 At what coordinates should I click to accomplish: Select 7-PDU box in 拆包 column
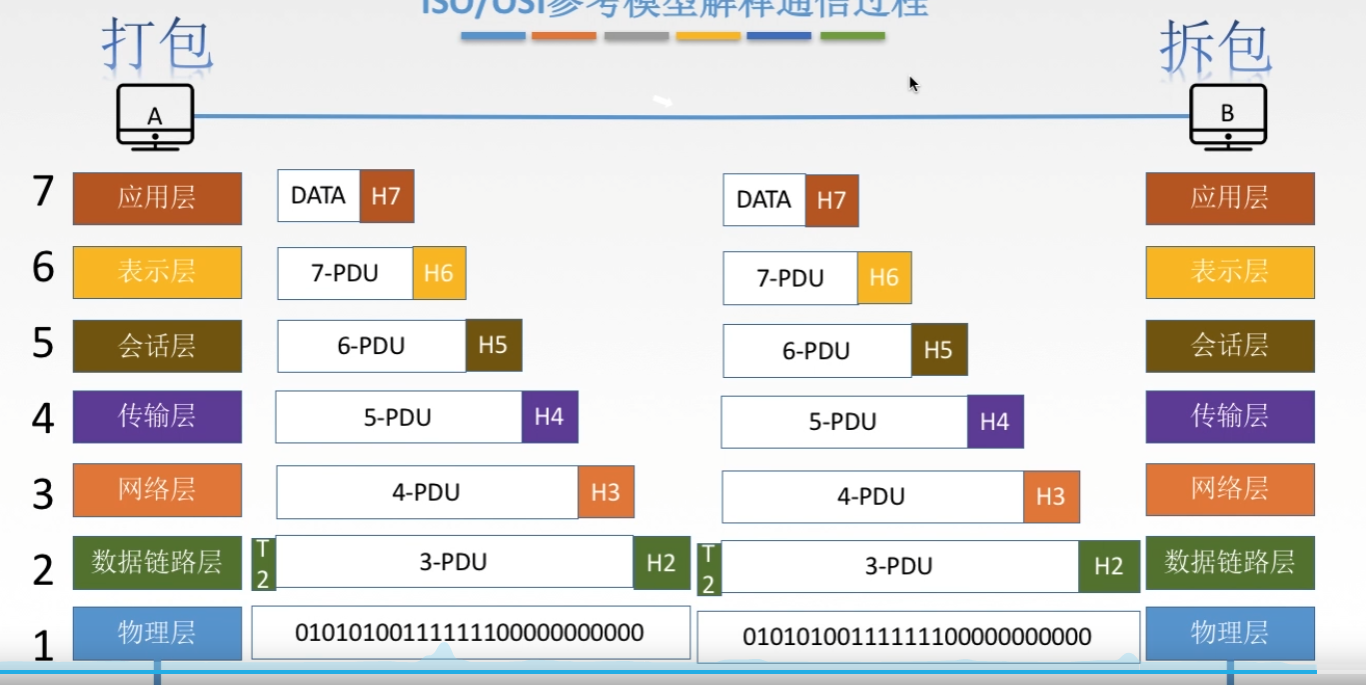pyautogui.click(x=790, y=278)
